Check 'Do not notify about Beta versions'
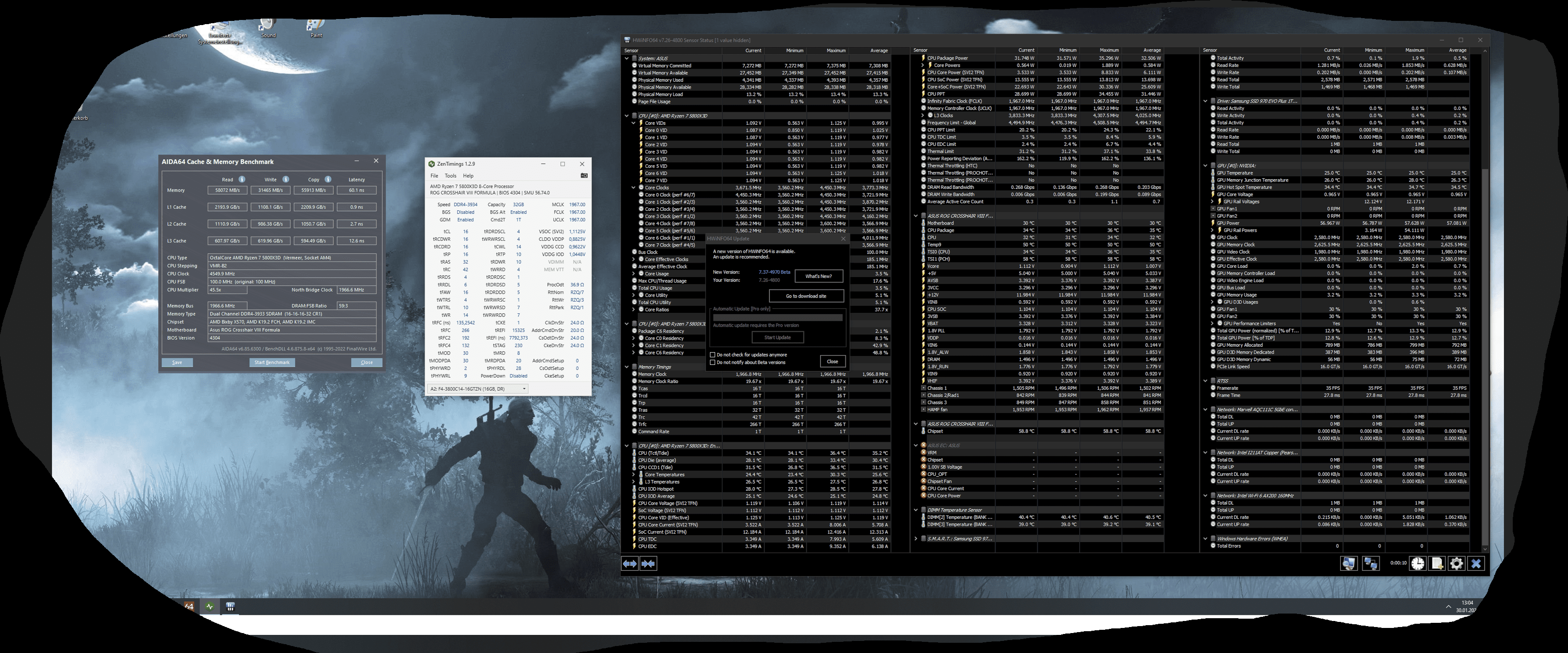 click(x=713, y=363)
